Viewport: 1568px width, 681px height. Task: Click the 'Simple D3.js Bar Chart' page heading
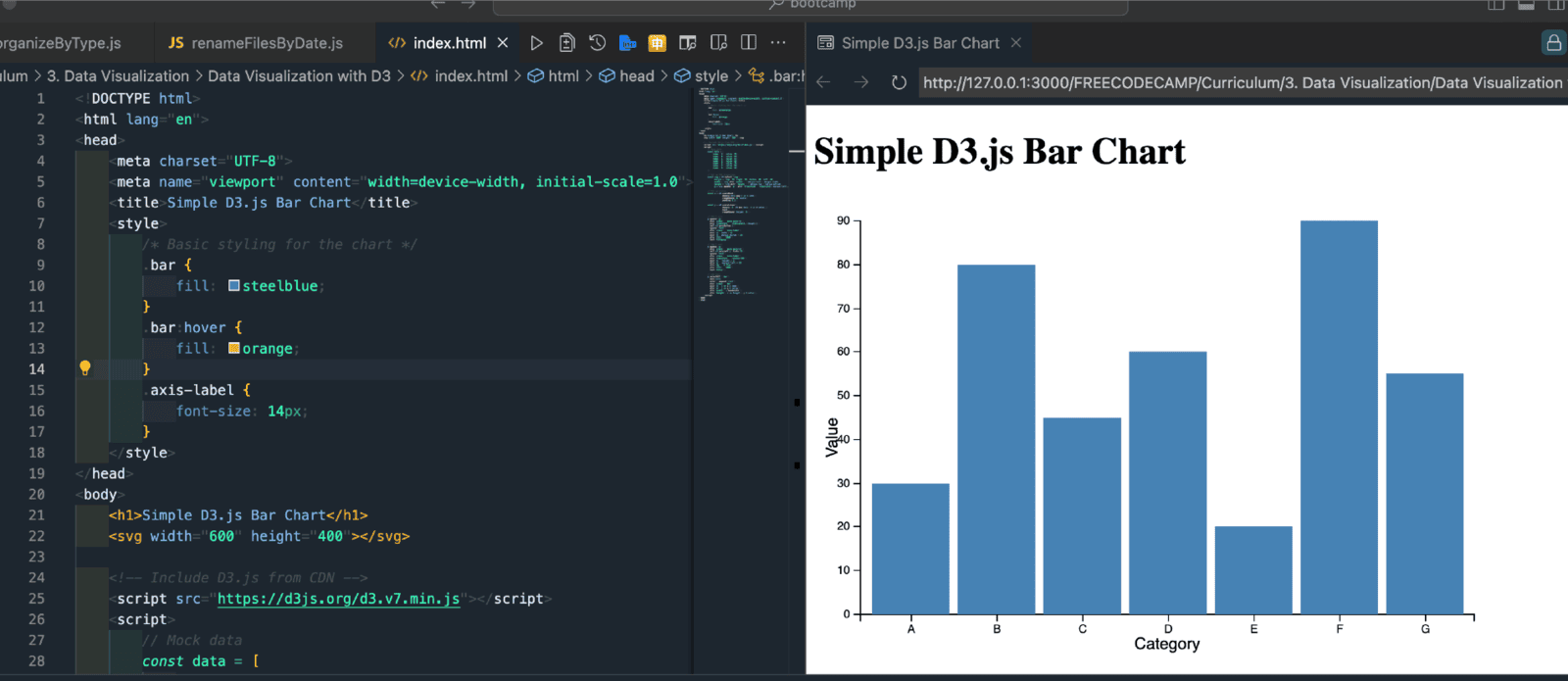click(1000, 152)
